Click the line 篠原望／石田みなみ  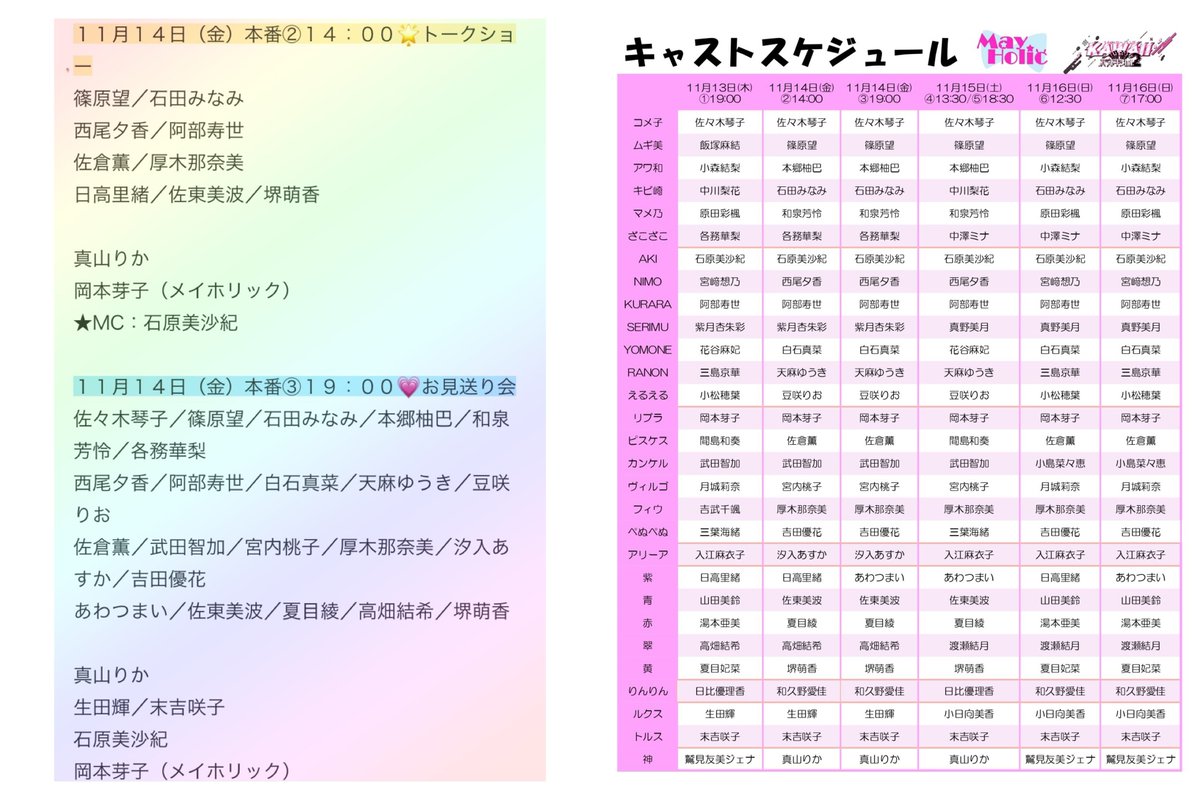[159, 99]
